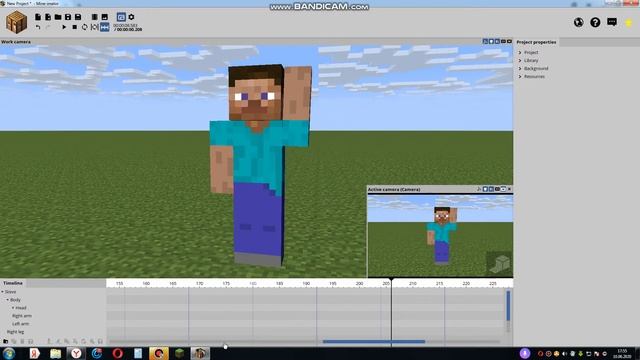Click the export image icon in the top toolbar

click(x=104, y=17)
